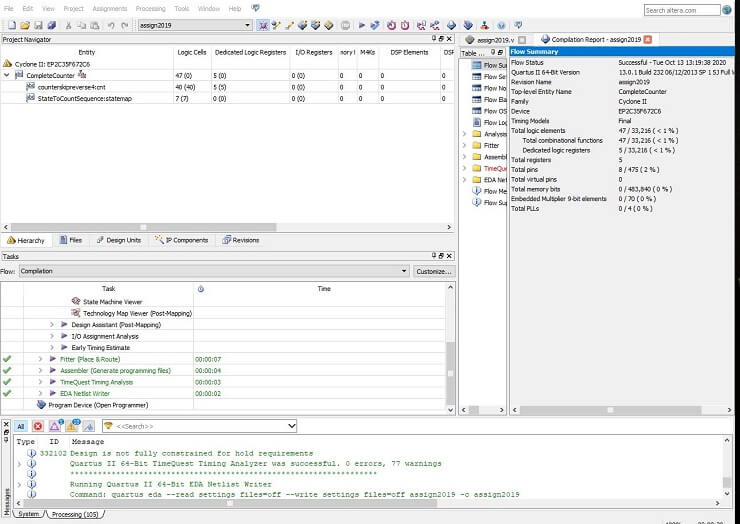Expand the TimeQuest folder in report tree
The image size is (740, 524).
click(464, 168)
